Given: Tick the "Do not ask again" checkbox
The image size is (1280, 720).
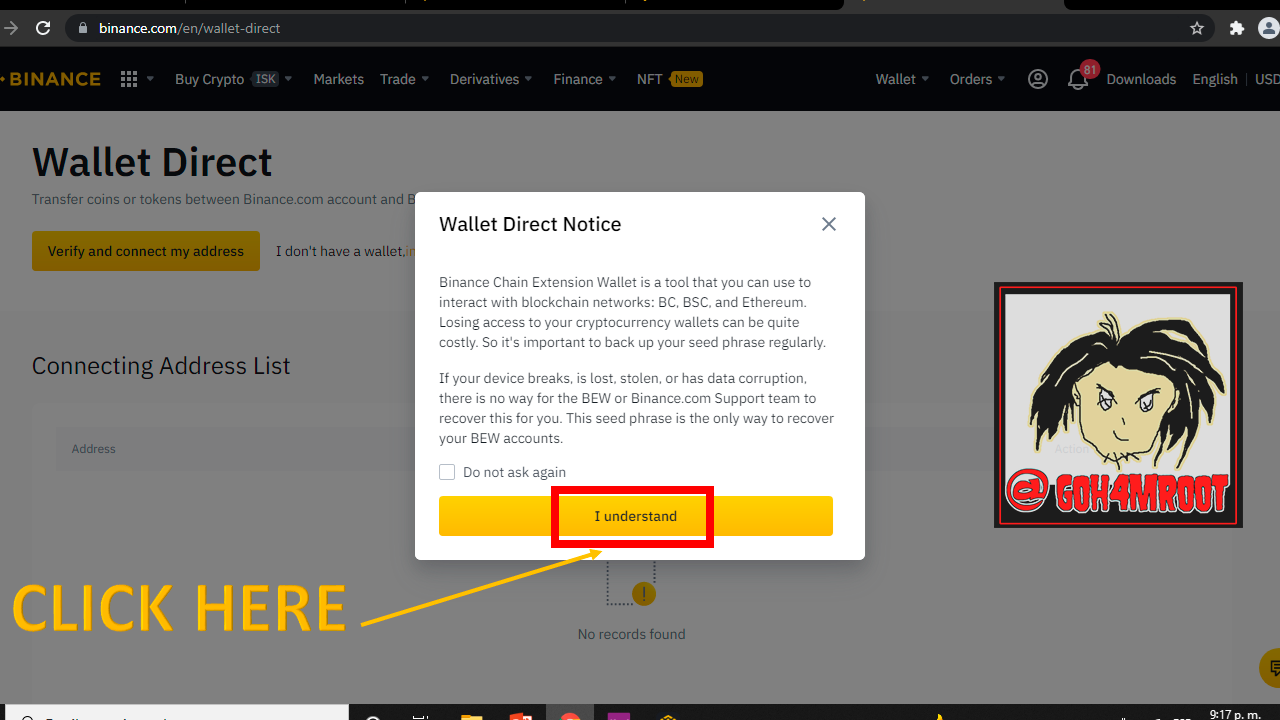Looking at the screenshot, I should pyautogui.click(x=447, y=472).
